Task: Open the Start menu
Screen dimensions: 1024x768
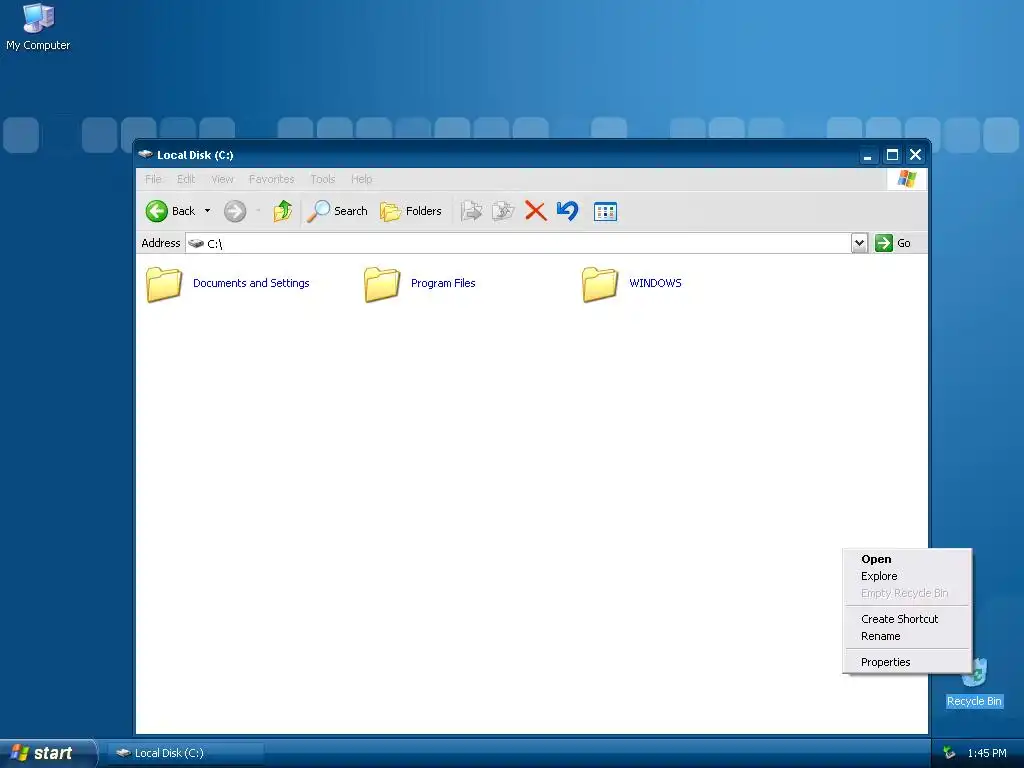Action: click(x=48, y=753)
